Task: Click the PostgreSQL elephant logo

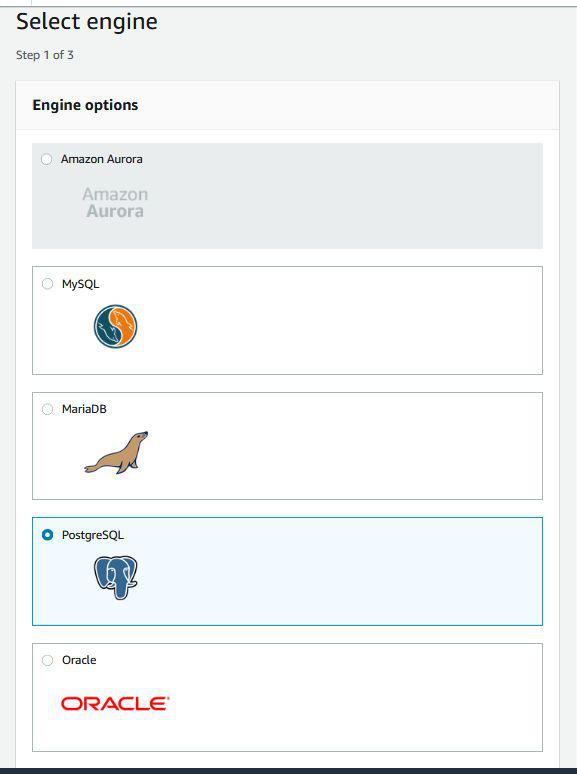Action: (115, 578)
